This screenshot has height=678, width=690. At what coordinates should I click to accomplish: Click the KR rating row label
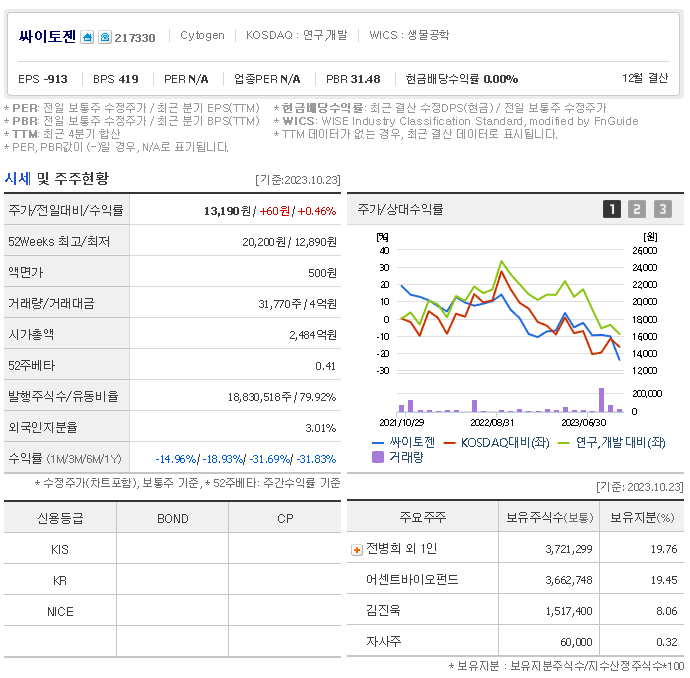tap(60, 581)
